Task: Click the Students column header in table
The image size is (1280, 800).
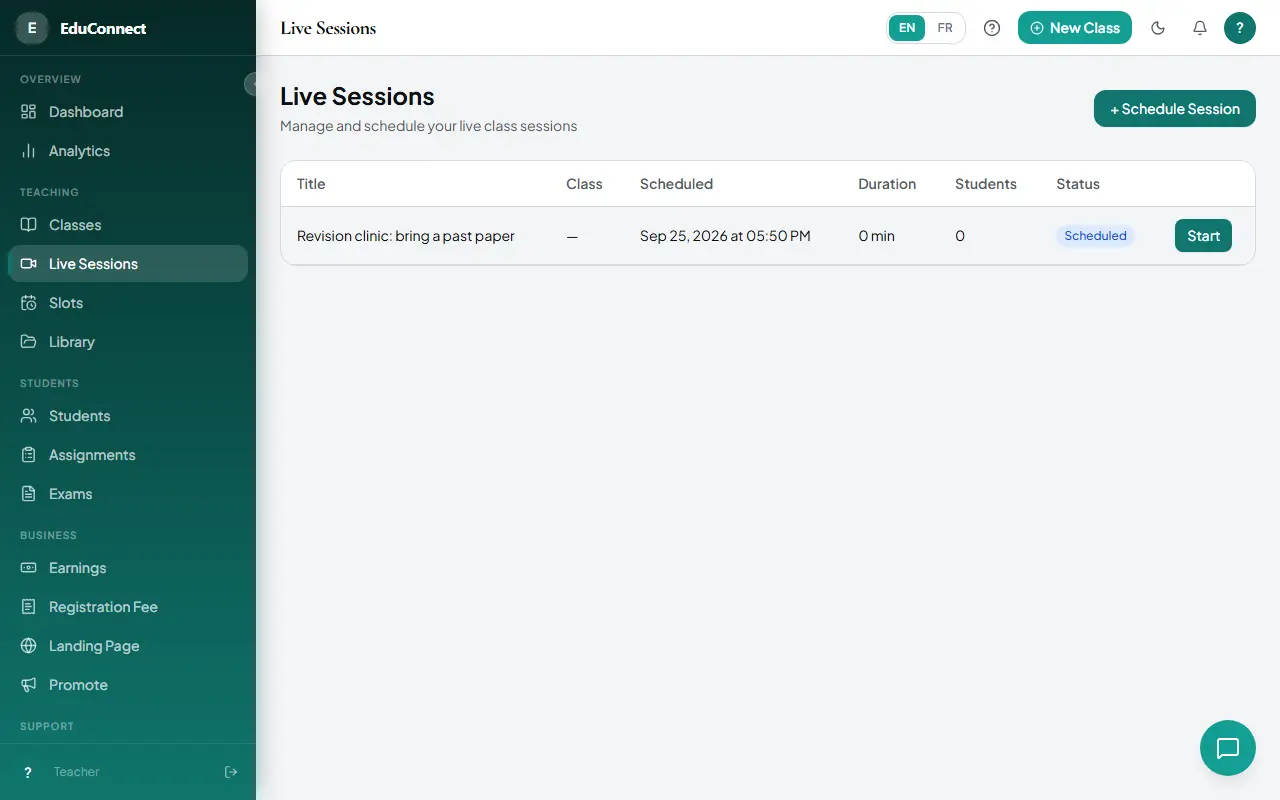Action: point(986,184)
